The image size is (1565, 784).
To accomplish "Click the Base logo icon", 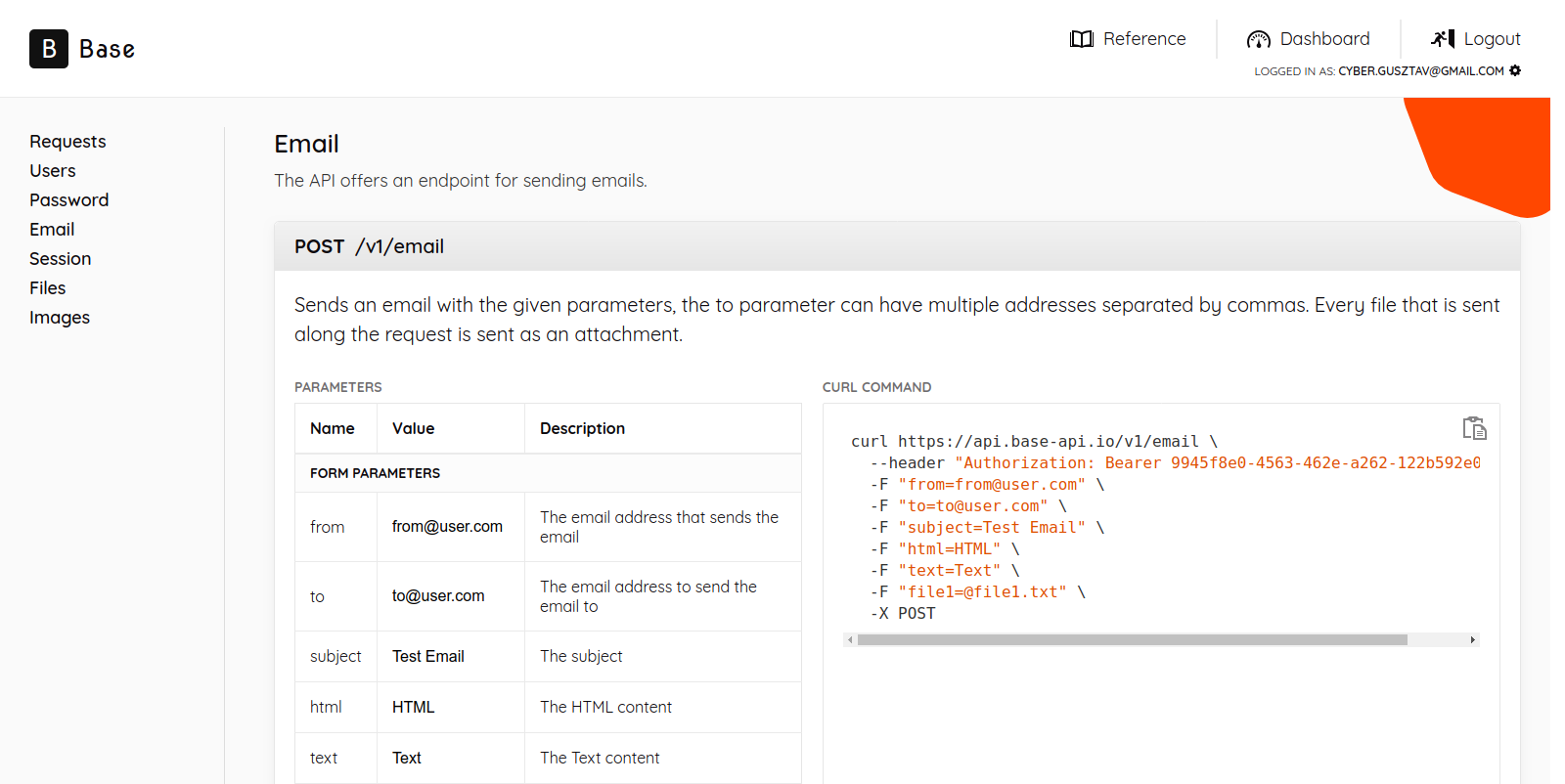I will click(49, 49).
